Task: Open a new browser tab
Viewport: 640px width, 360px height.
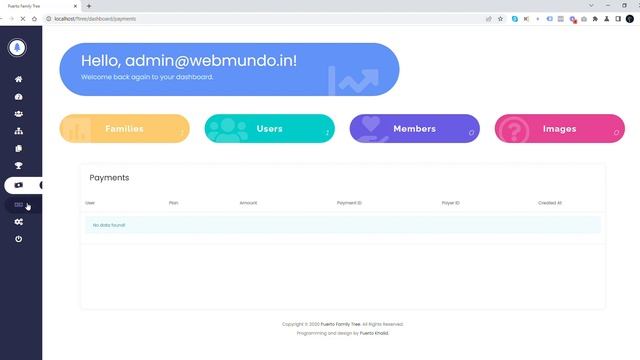Action: [89, 6]
